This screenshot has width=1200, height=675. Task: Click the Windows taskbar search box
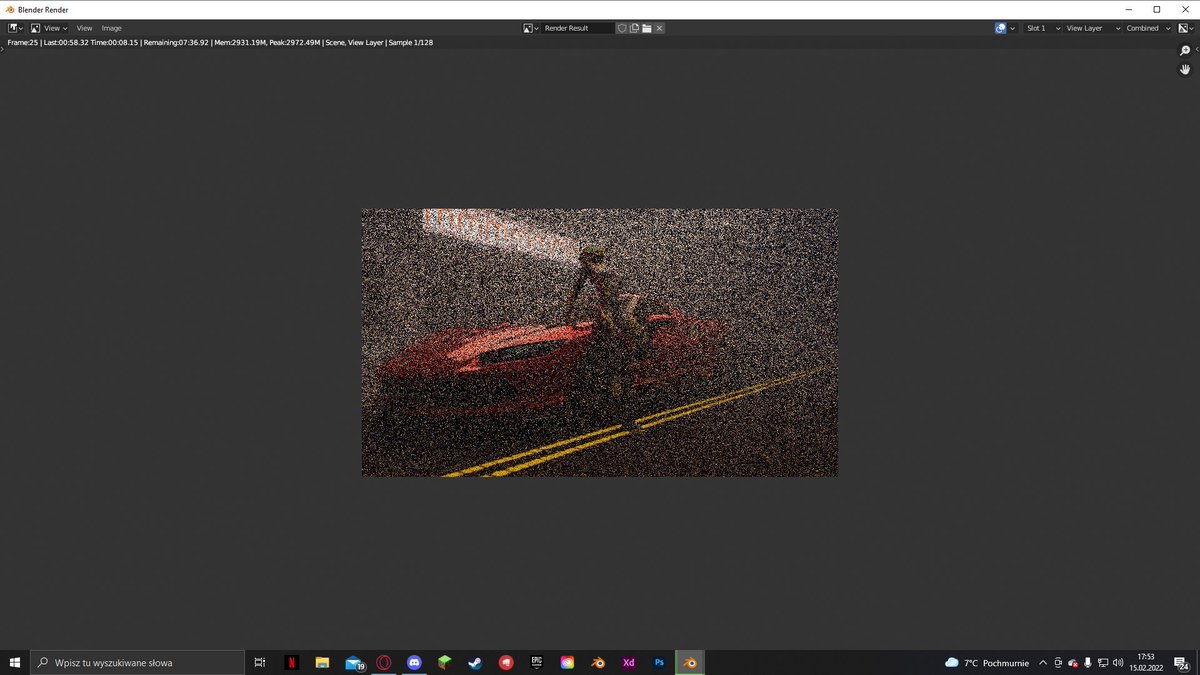(x=137, y=662)
